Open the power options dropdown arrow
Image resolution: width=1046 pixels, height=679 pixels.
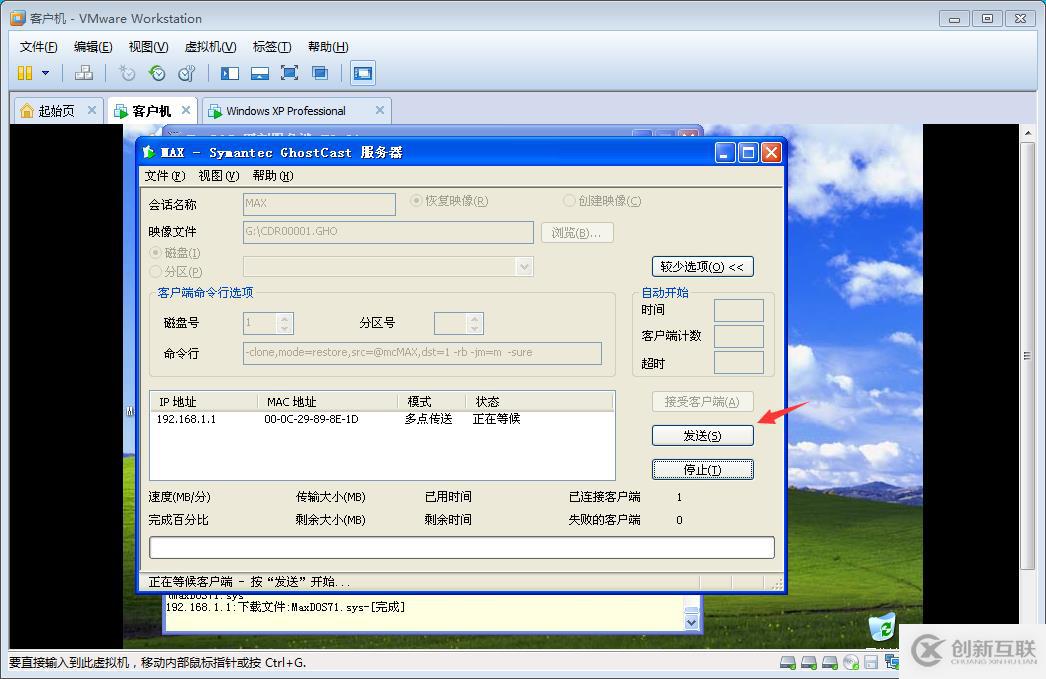coord(45,72)
